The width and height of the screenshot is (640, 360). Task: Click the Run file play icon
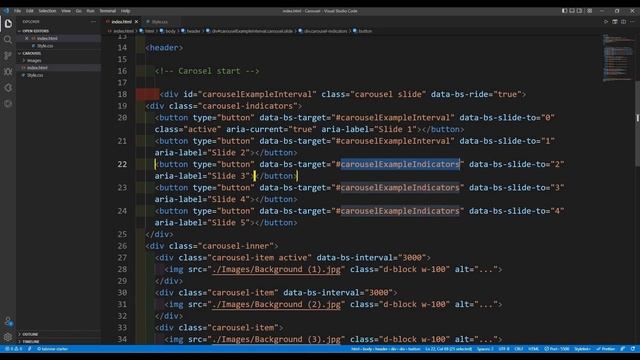[x=606, y=22]
